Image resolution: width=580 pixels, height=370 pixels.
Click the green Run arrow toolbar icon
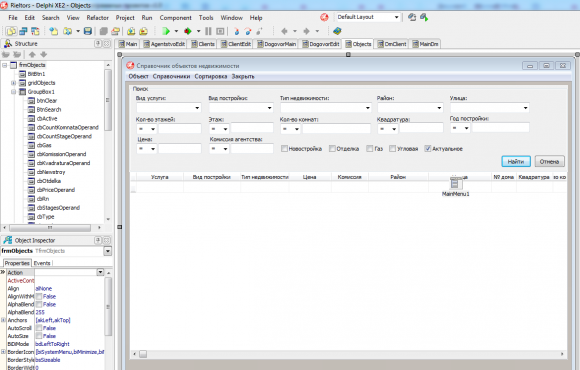[x=166, y=31]
